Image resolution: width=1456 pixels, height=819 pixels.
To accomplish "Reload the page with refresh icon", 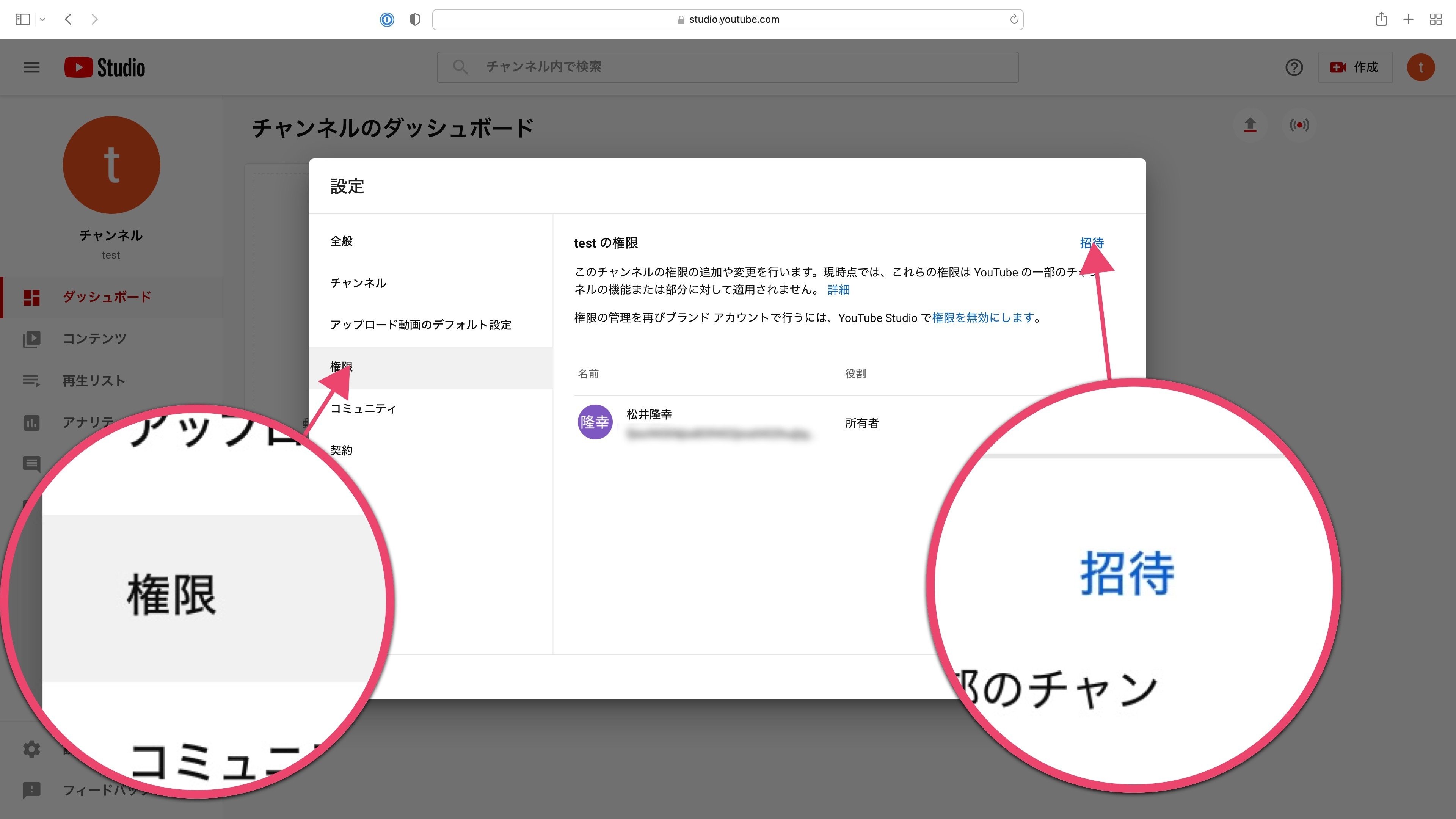I will [x=1014, y=19].
